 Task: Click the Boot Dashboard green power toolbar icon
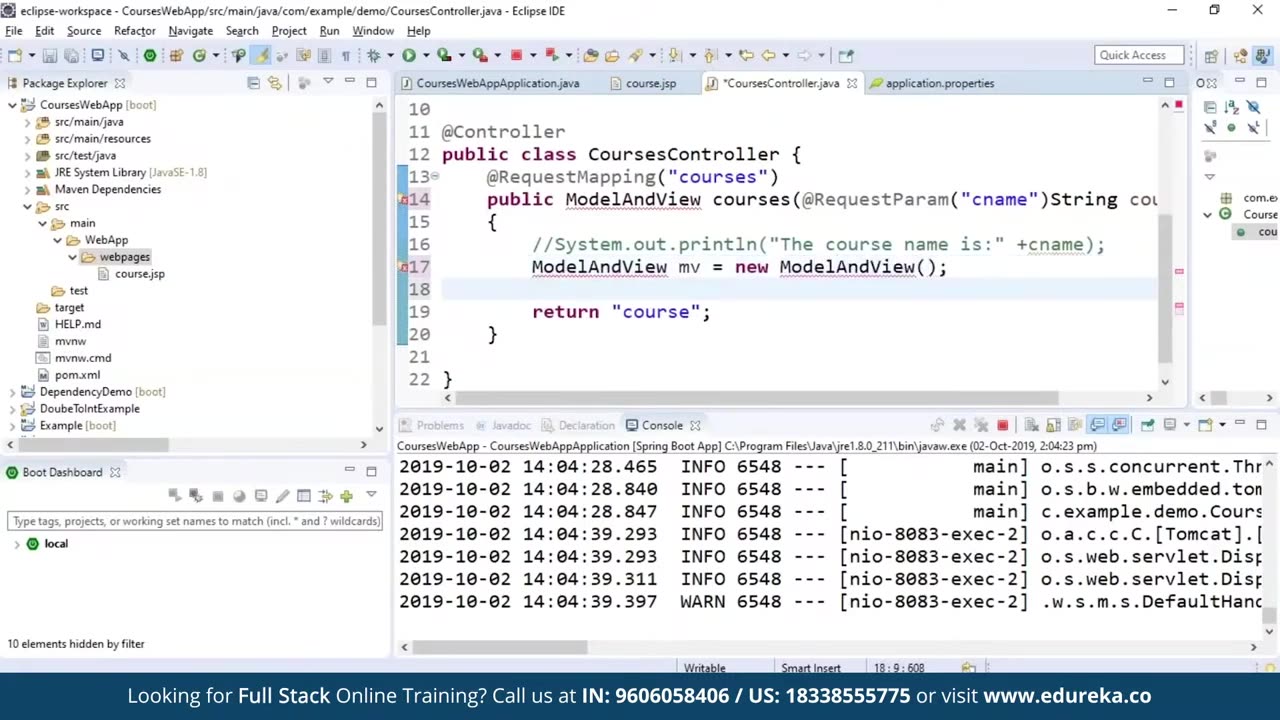150,55
